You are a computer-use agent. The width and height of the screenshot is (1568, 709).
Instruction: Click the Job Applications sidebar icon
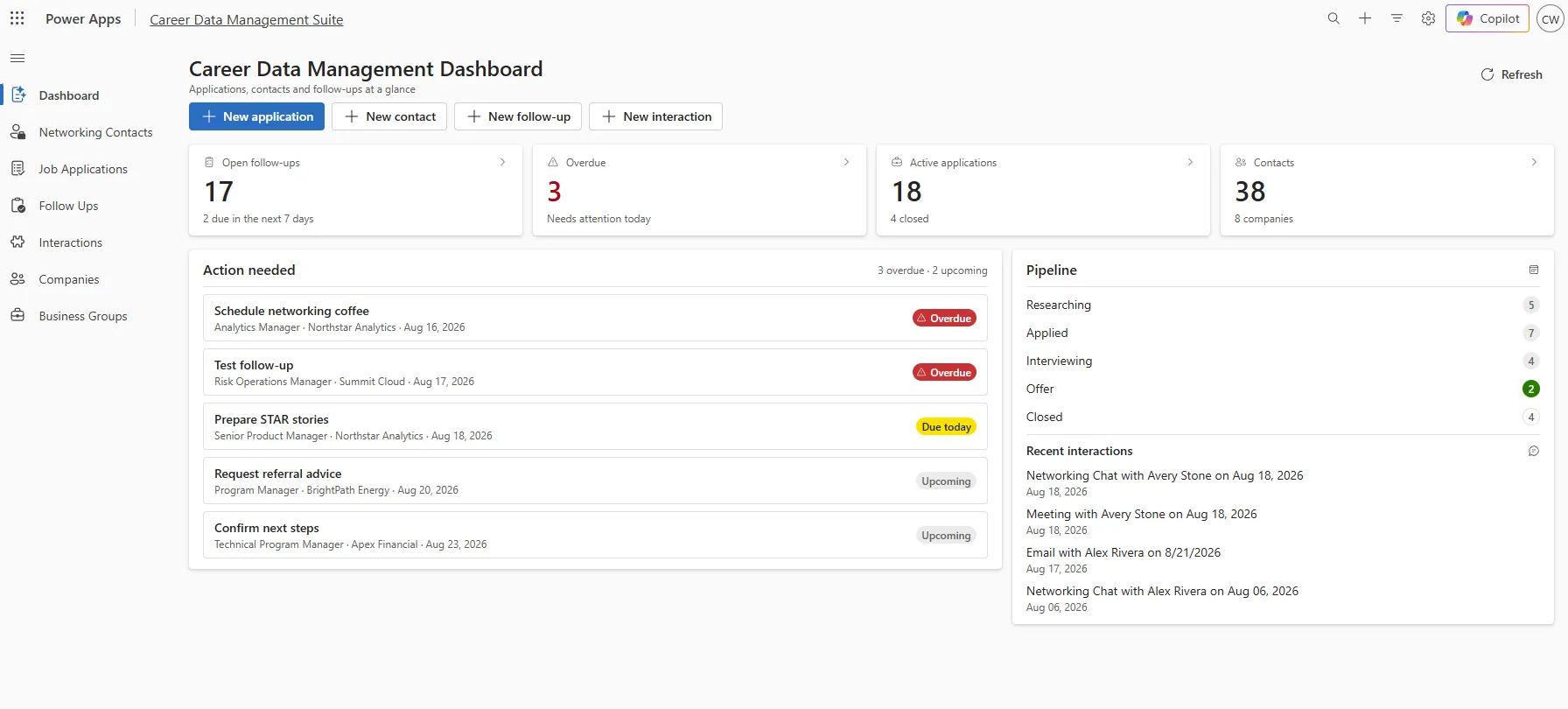(17, 168)
